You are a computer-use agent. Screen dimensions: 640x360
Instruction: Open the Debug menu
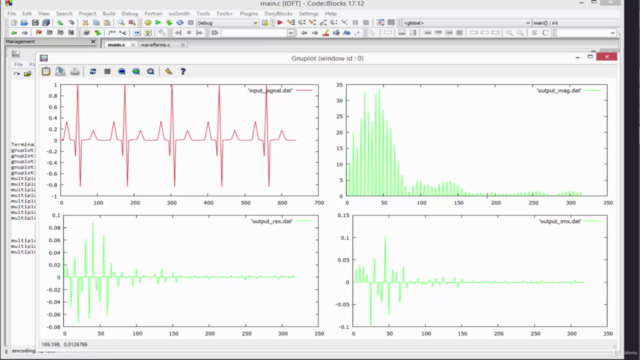tap(130, 13)
